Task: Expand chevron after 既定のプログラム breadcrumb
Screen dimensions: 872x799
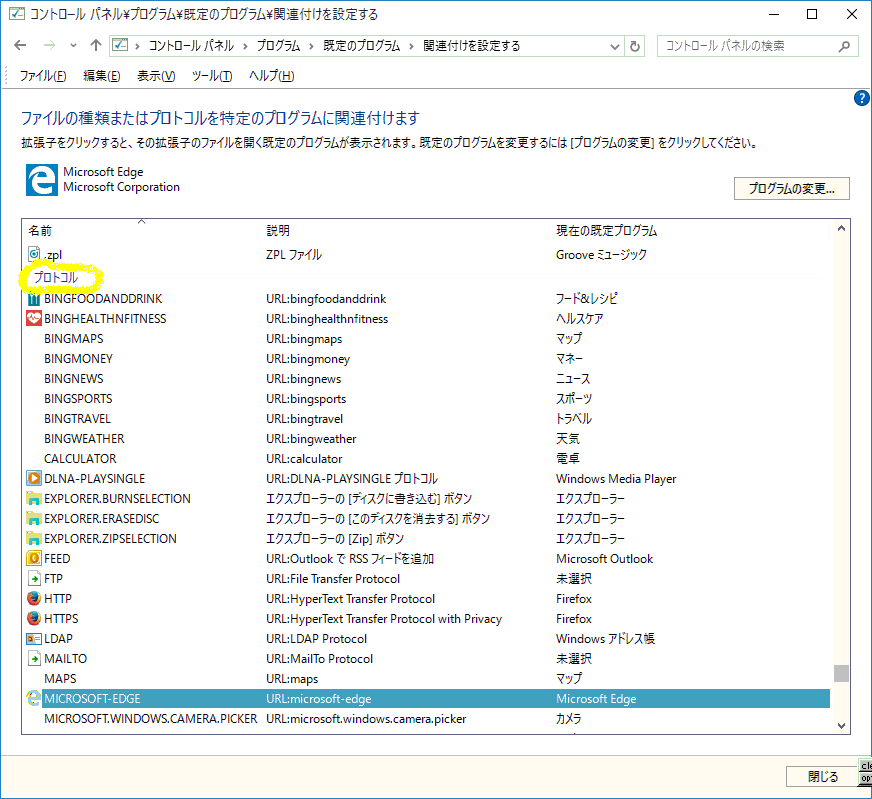Action: click(x=412, y=46)
